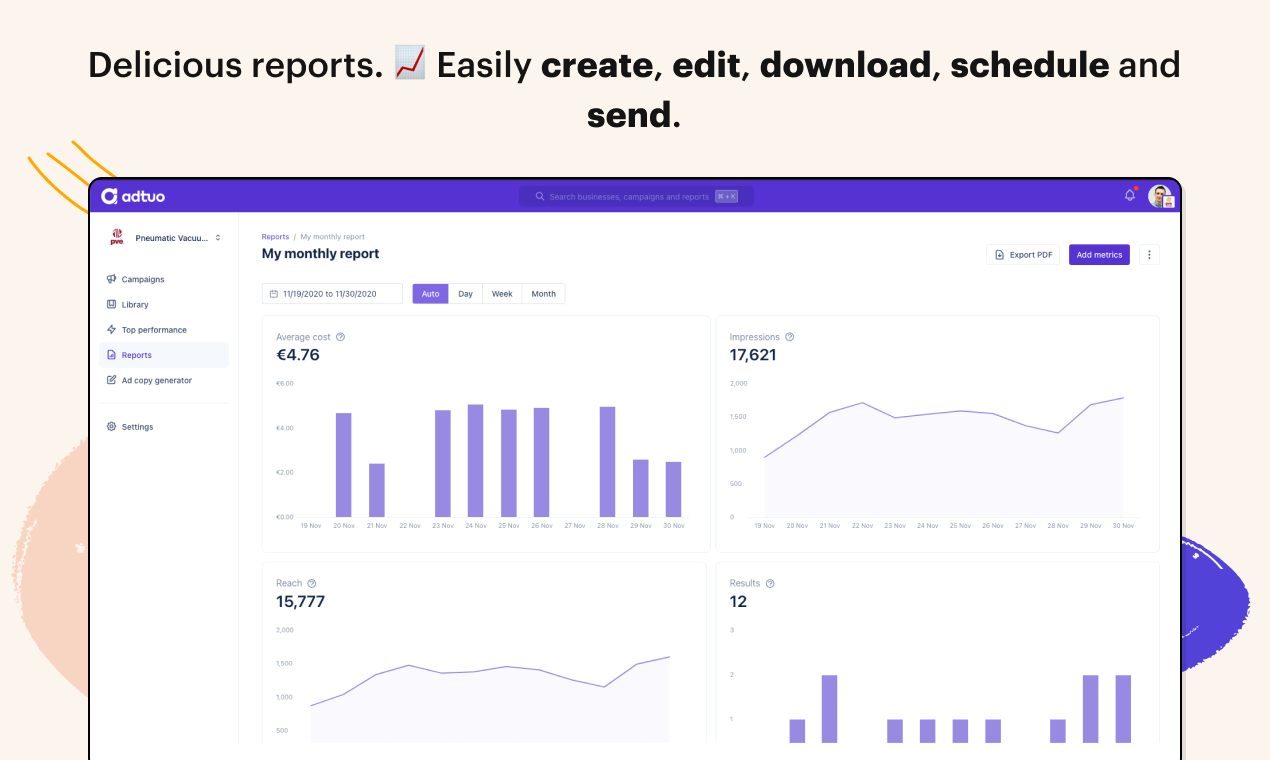Screen dimensions: 1270x760
Task: Open Ad copy generator in the sidebar
Action: (x=164, y=380)
